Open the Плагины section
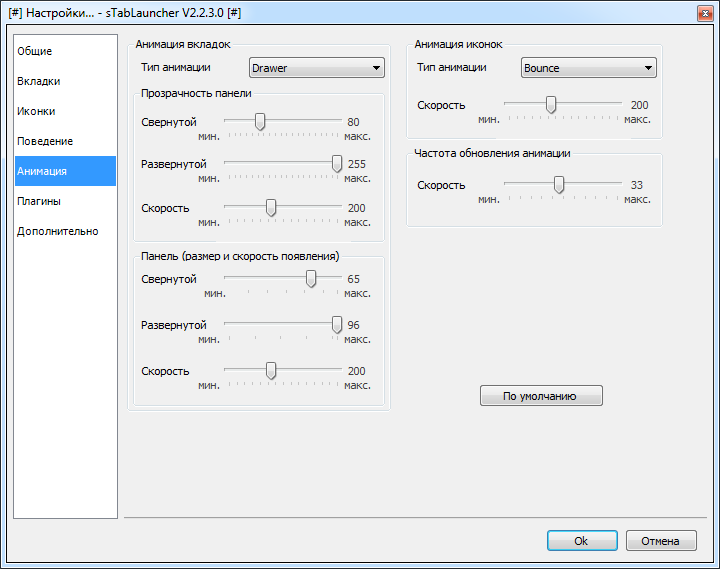720x569 pixels. point(65,201)
